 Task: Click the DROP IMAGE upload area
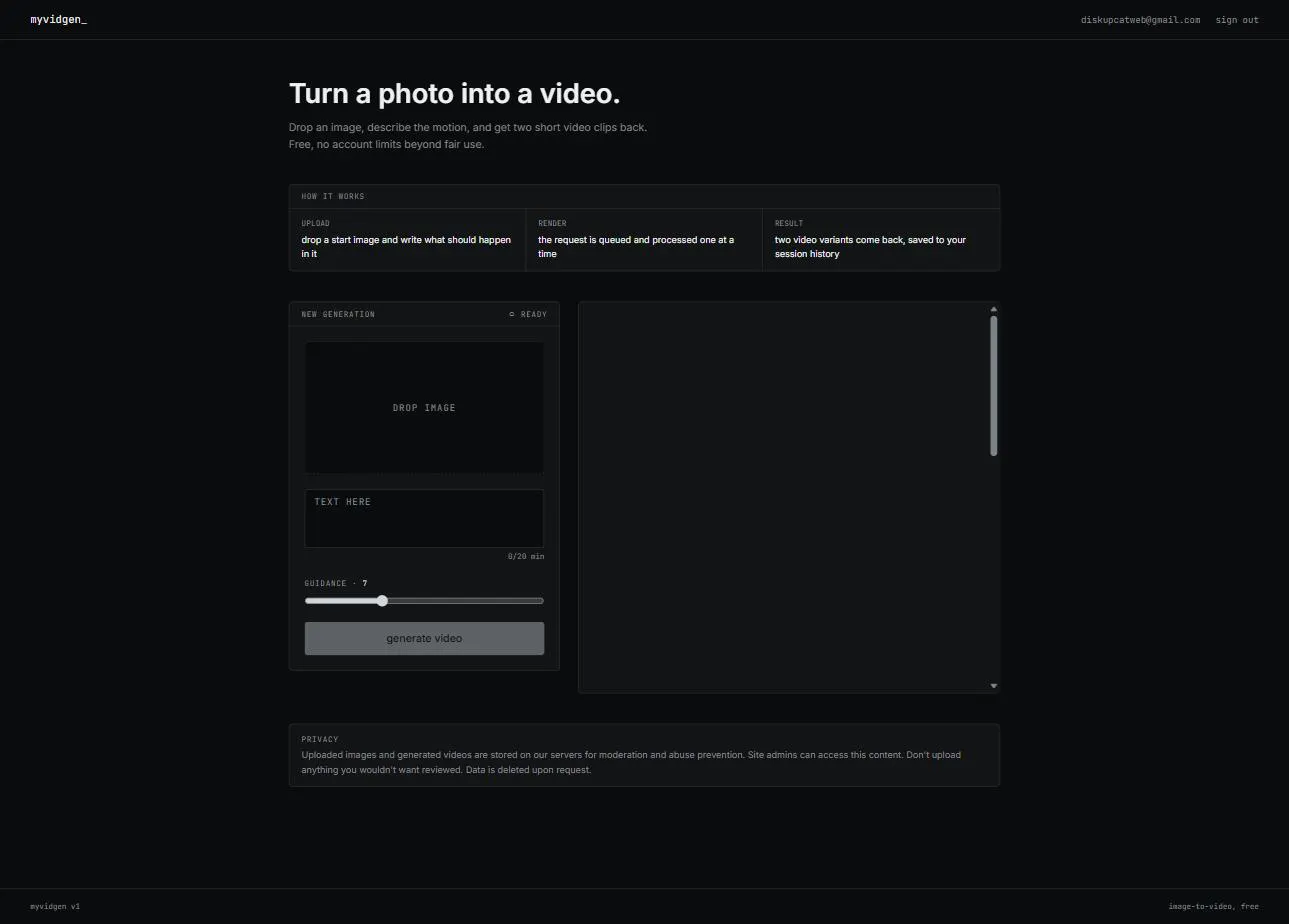point(424,408)
